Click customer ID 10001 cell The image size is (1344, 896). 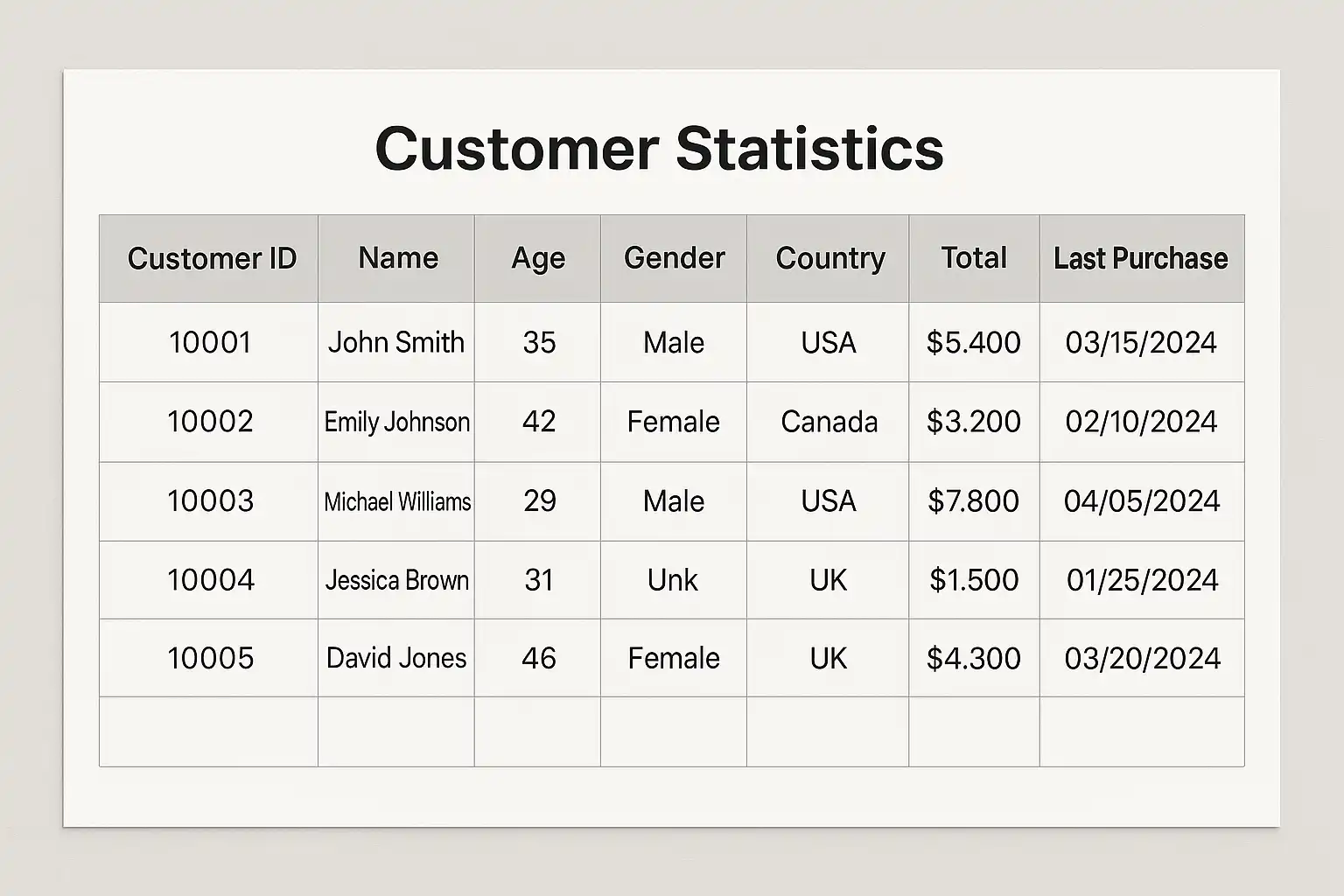210,342
